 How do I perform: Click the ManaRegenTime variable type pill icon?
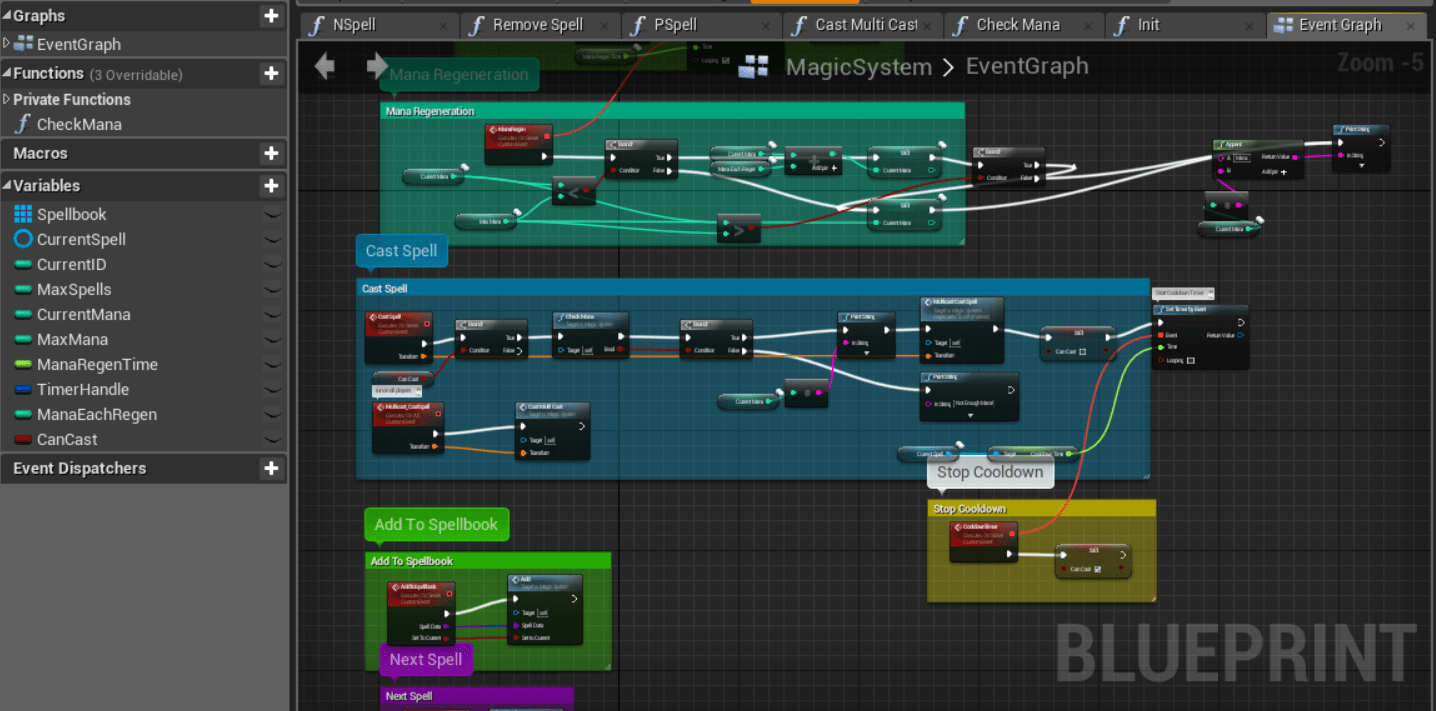(x=23, y=364)
